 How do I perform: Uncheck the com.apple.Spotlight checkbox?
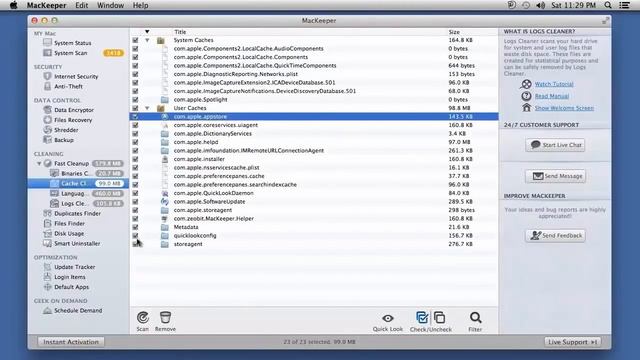tap(135, 100)
